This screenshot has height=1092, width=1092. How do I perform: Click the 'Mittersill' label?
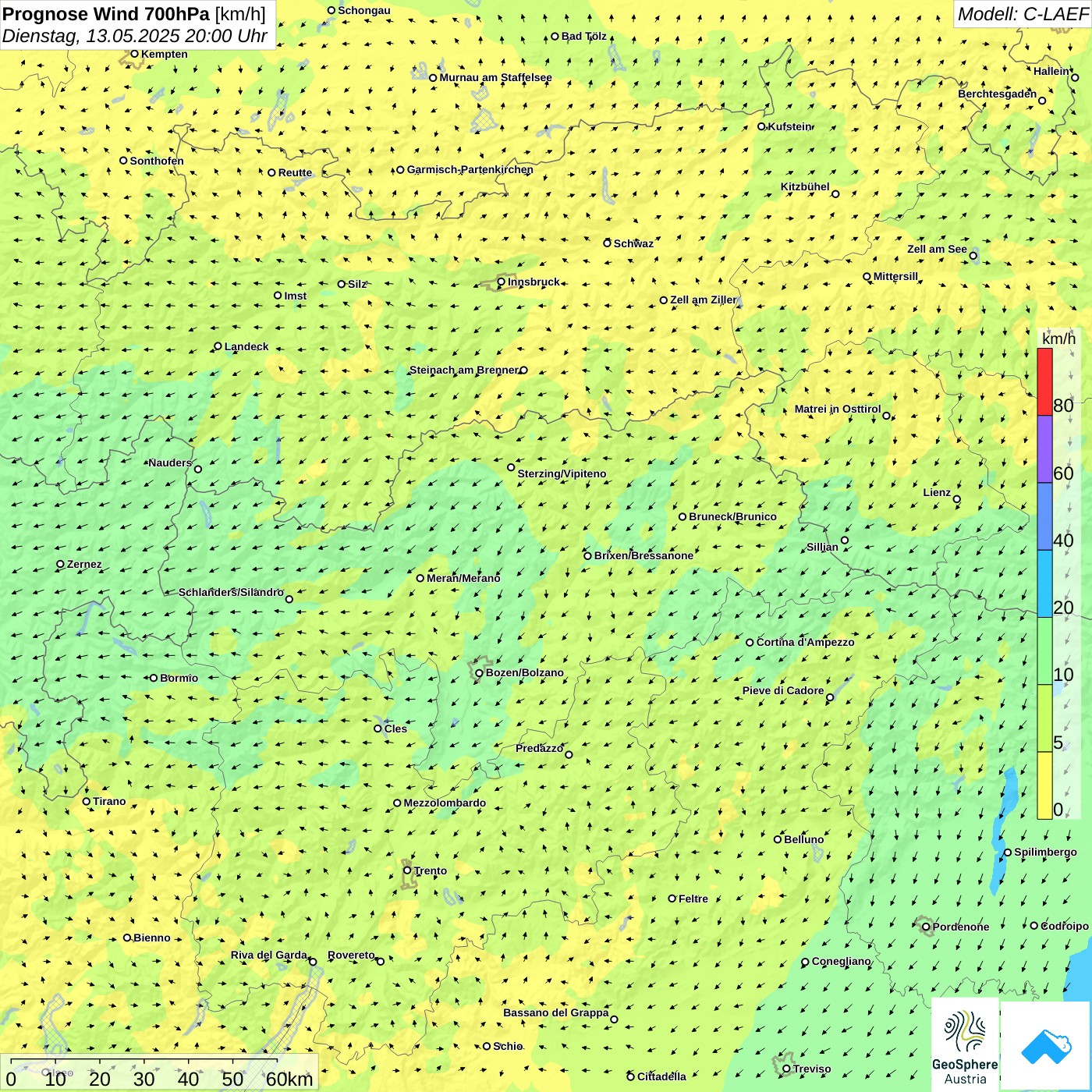pos(895,277)
